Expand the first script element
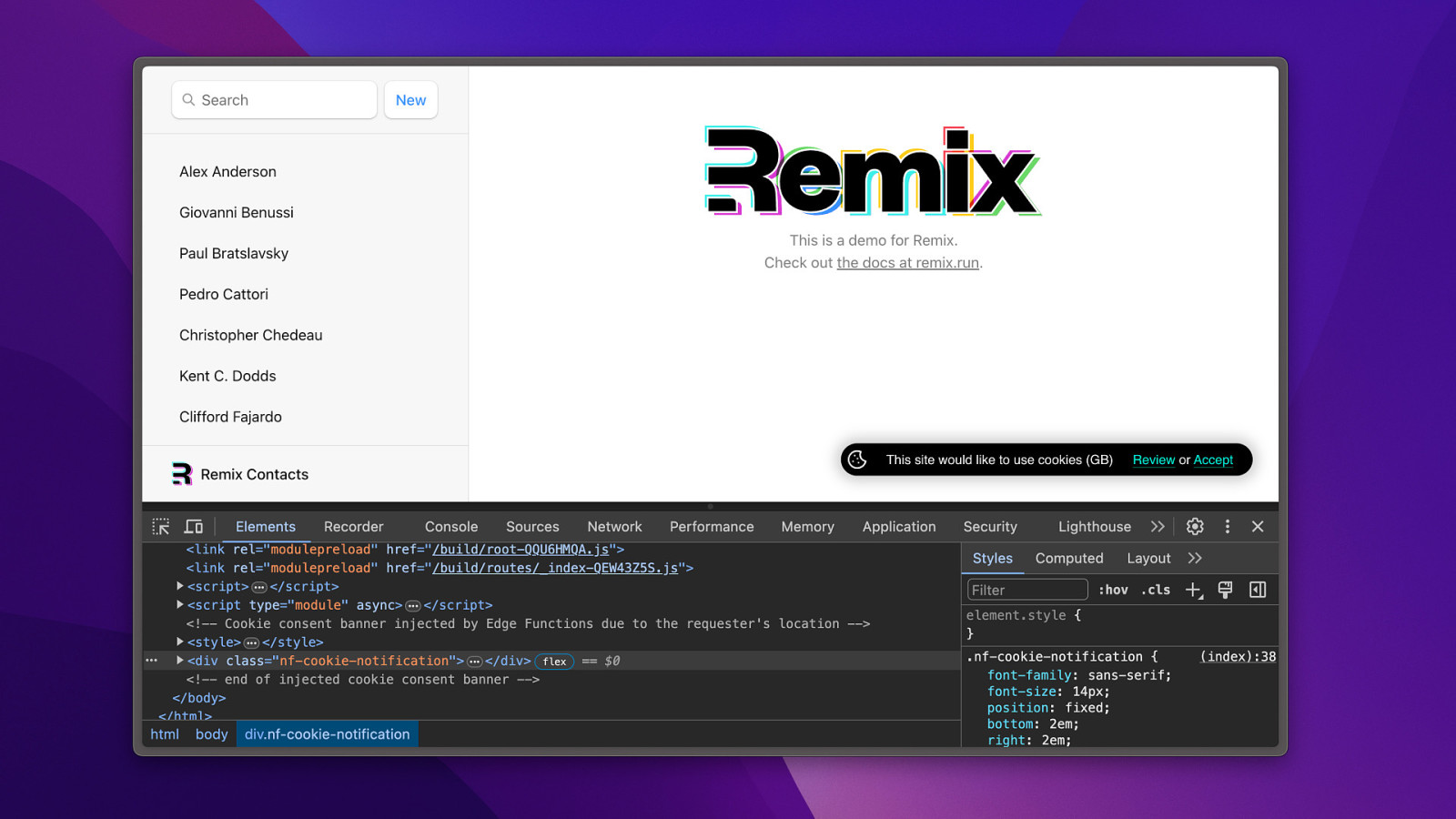 [x=180, y=586]
